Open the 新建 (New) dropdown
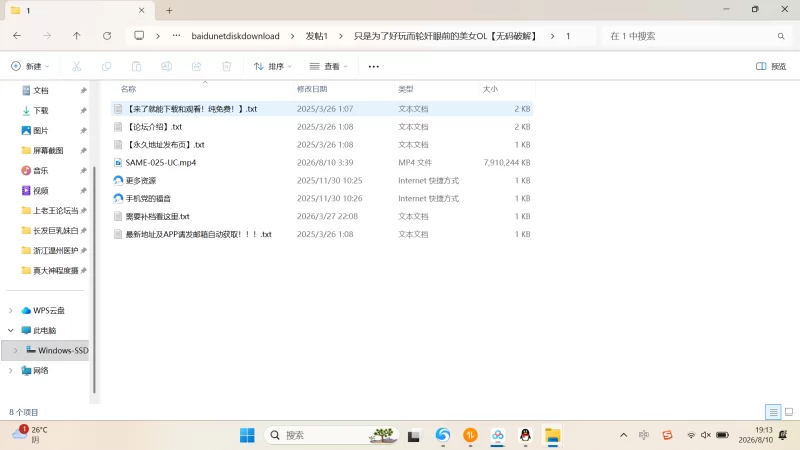Viewport: 800px width, 450px height. 30,66
